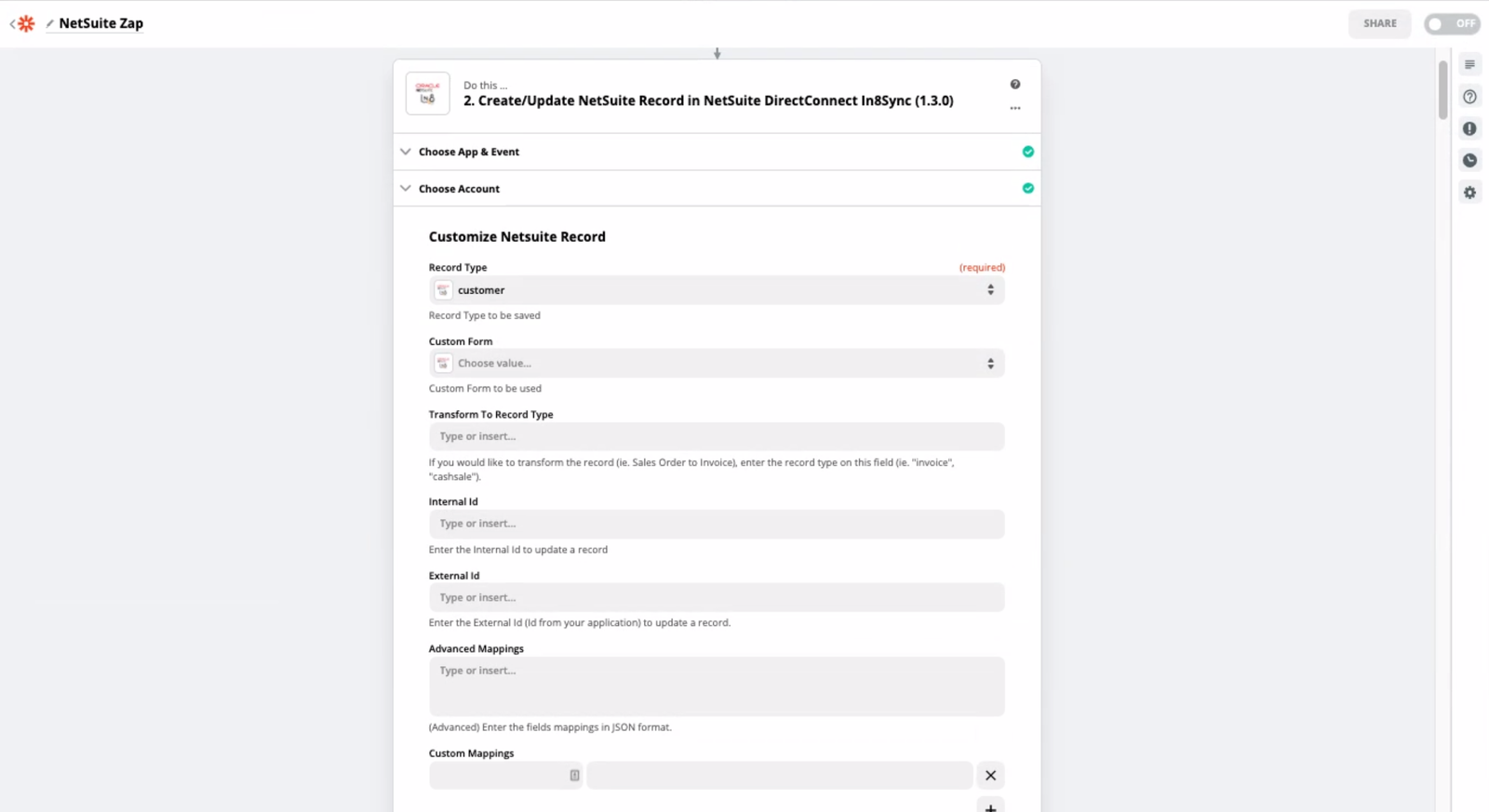Click pencil icon to rename NetSuite Zap
This screenshot has width=1489, height=812.
click(49, 24)
